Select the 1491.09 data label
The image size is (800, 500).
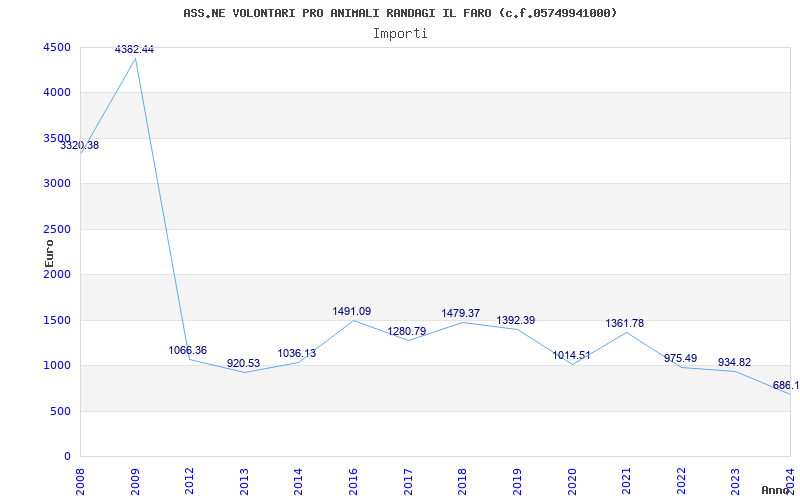352,312
